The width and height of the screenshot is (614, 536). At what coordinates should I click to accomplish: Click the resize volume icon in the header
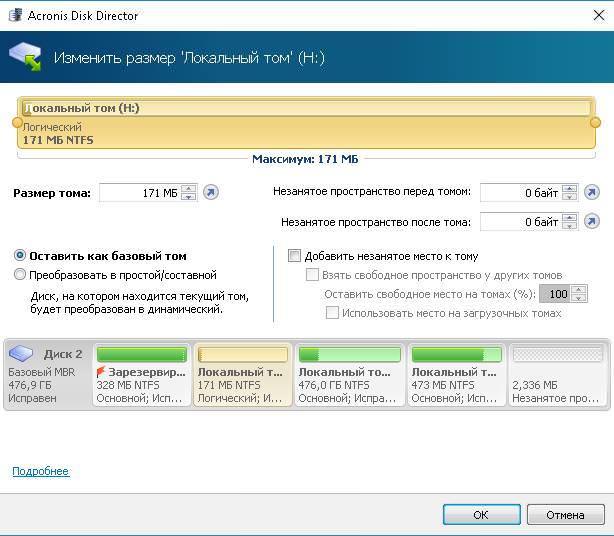[25, 57]
